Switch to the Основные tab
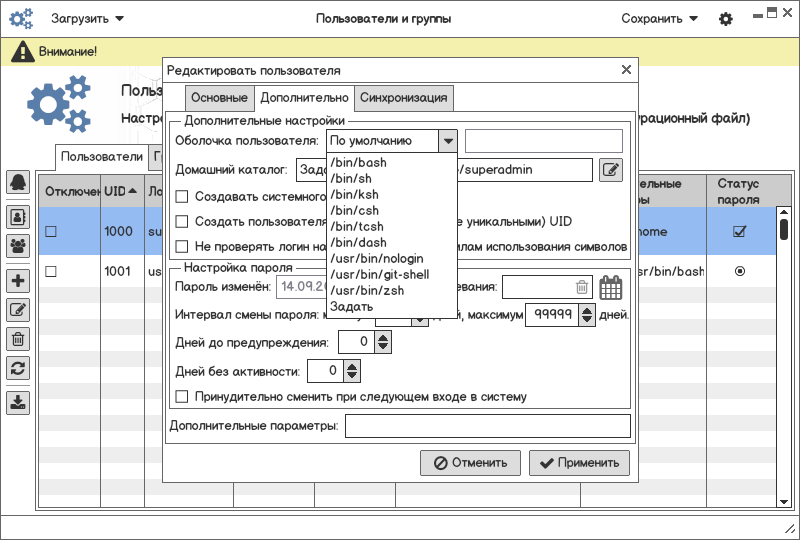Viewport: 800px width, 540px height. click(219, 98)
